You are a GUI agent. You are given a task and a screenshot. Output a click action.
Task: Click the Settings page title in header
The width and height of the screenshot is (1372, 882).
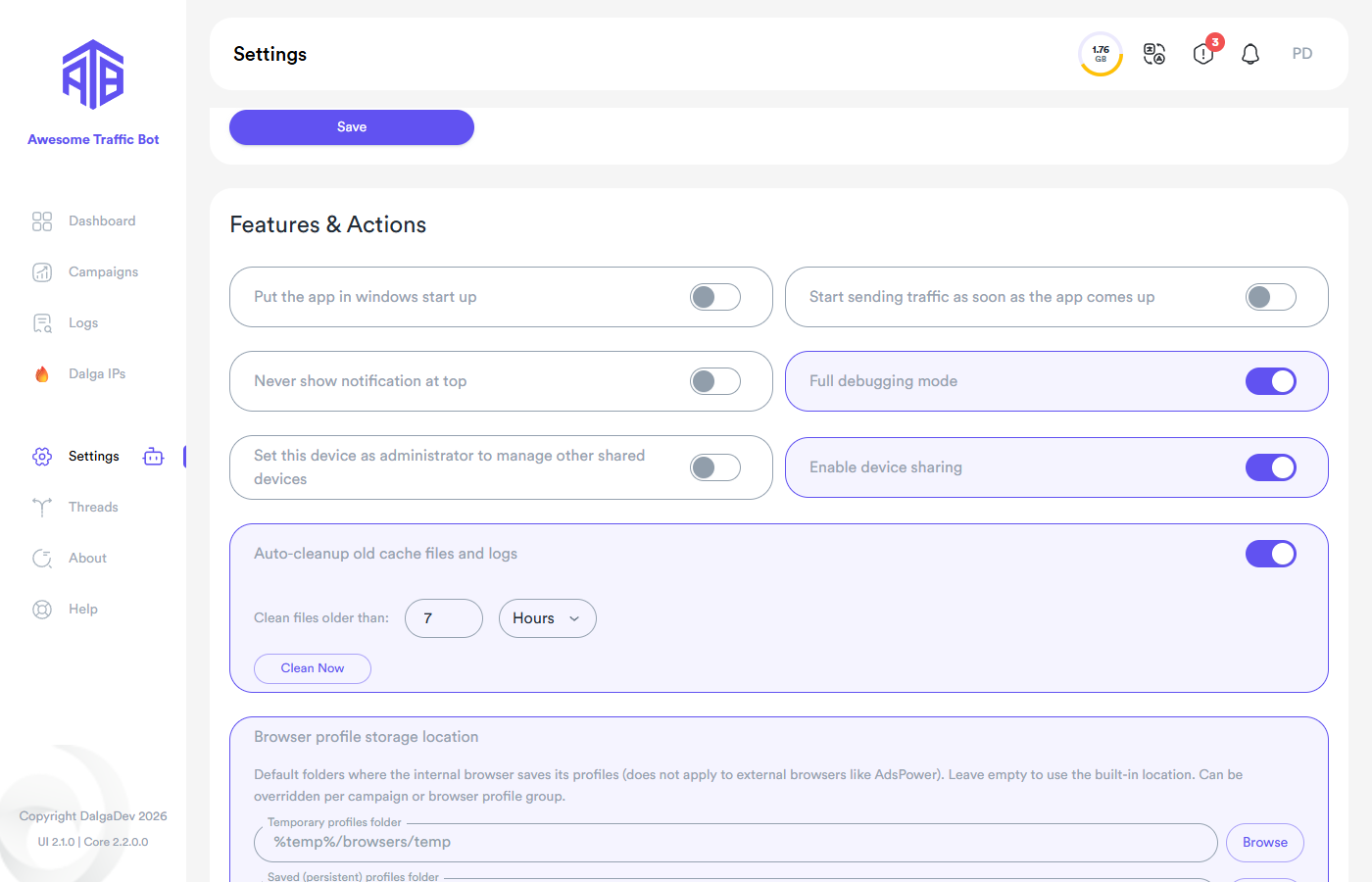point(269,54)
